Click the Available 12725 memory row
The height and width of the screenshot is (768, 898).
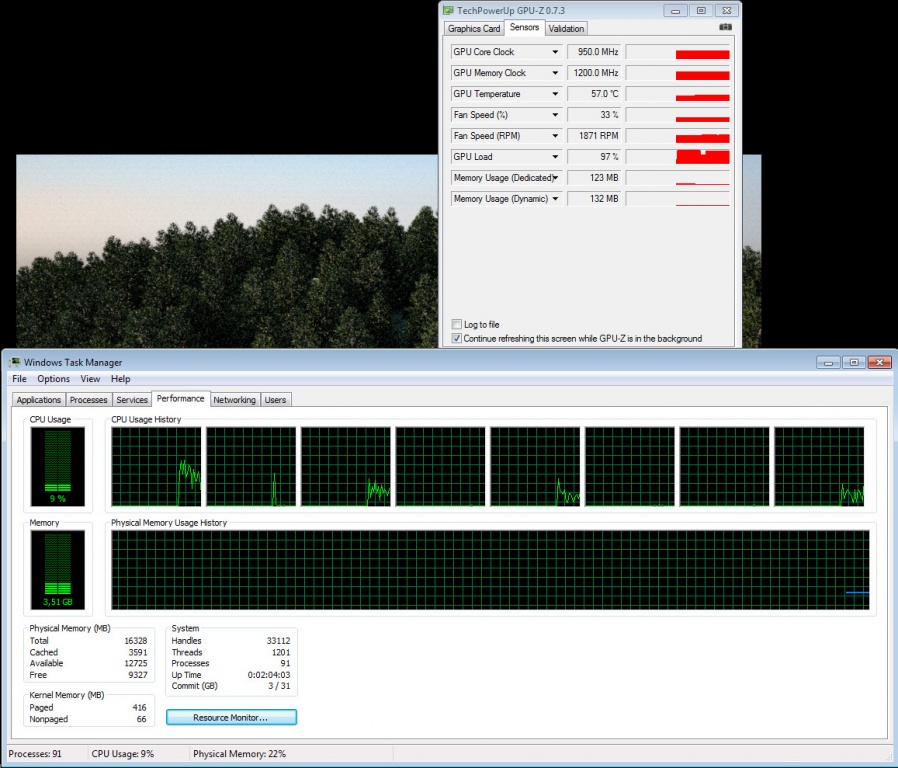pyautogui.click(x=89, y=663)
